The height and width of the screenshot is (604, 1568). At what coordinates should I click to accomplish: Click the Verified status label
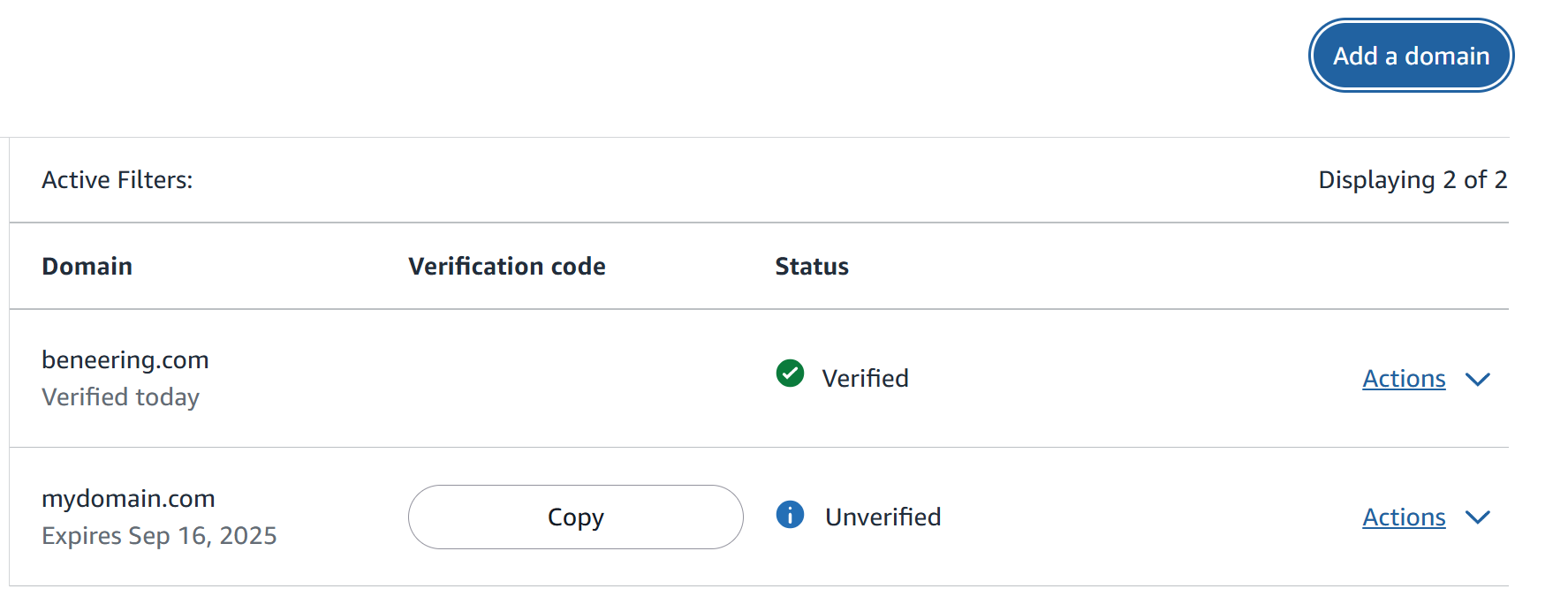[x=865, y=379]
